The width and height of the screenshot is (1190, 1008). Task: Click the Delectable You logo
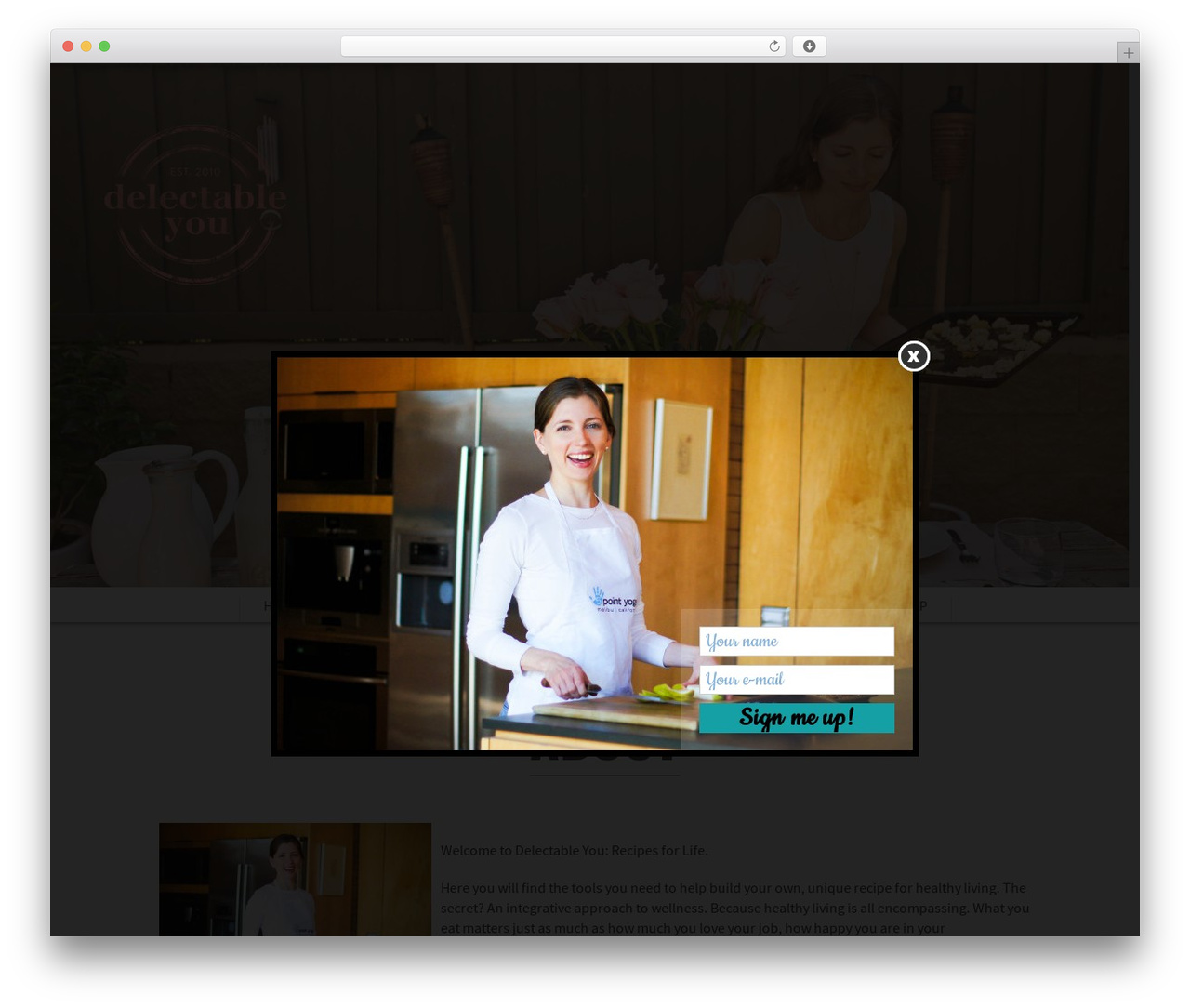[x=195, y=206]
